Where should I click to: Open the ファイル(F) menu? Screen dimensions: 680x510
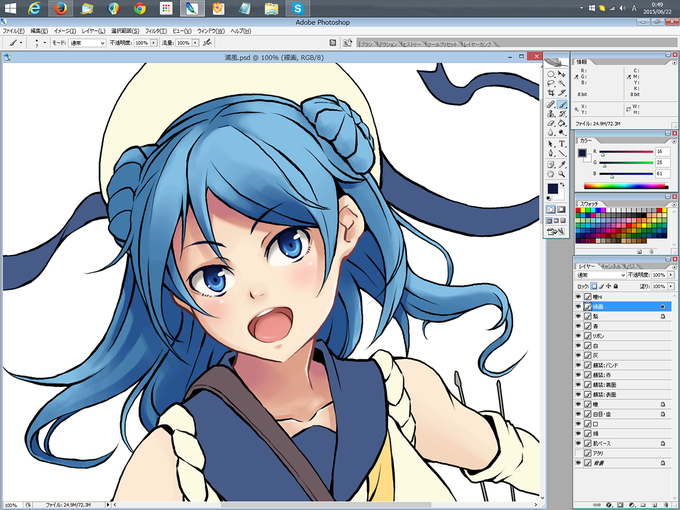(x=14, y=31)
